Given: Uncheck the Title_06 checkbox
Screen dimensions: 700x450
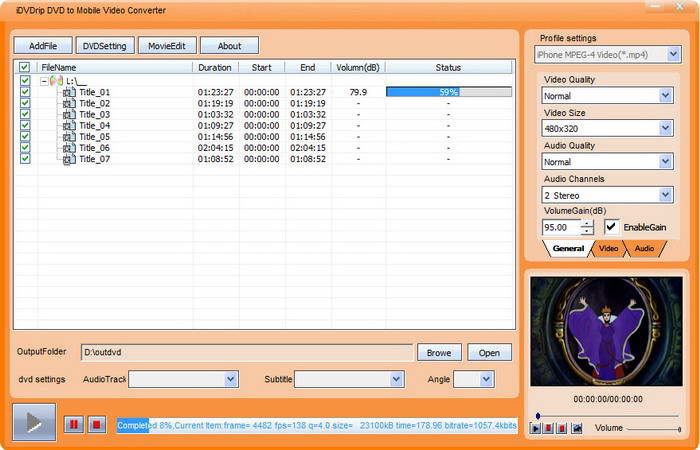Looking at the screenshot, I should [x=25, y=148].
